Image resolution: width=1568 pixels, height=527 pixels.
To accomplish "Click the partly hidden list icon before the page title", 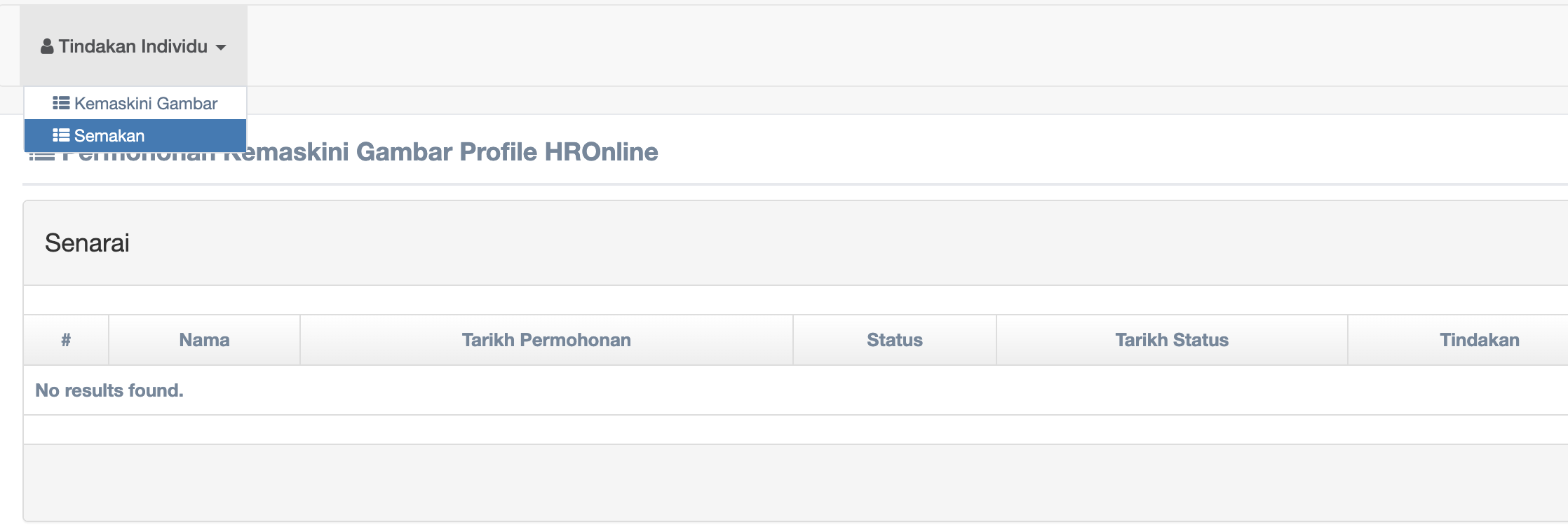I will coord(41,157).
